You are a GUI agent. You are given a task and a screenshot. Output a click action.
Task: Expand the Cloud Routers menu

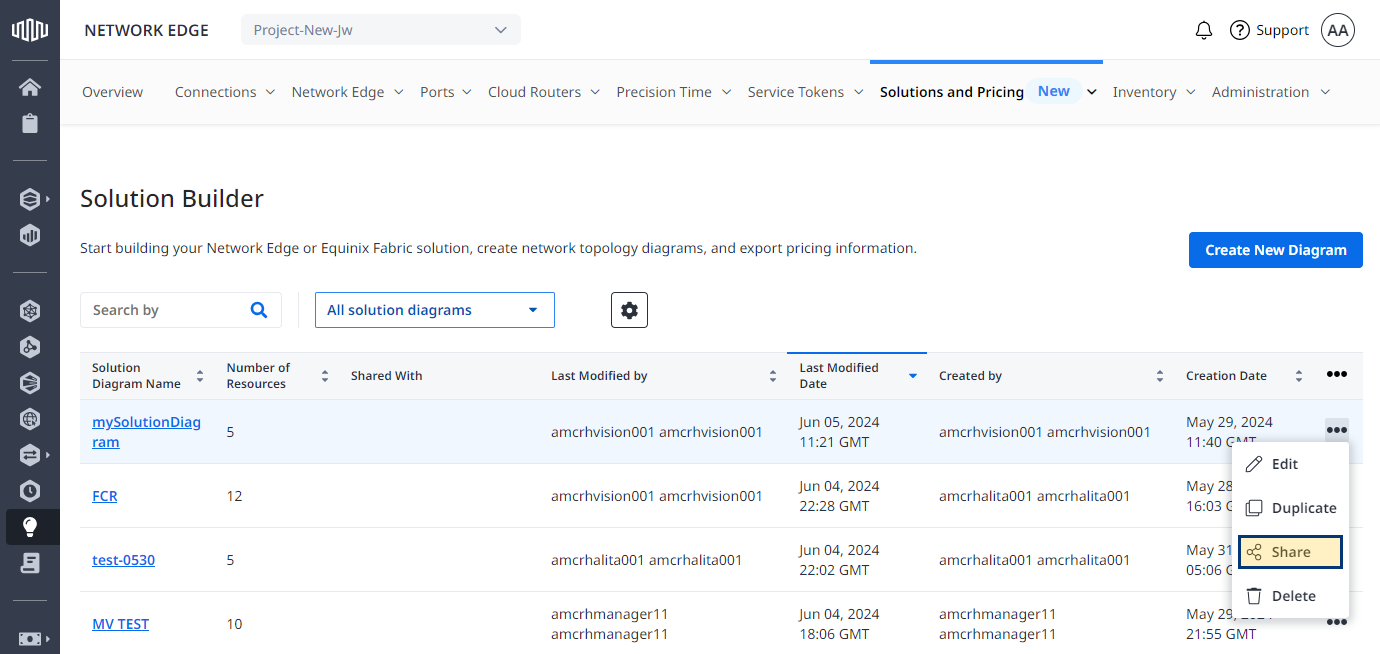(544, 92)
